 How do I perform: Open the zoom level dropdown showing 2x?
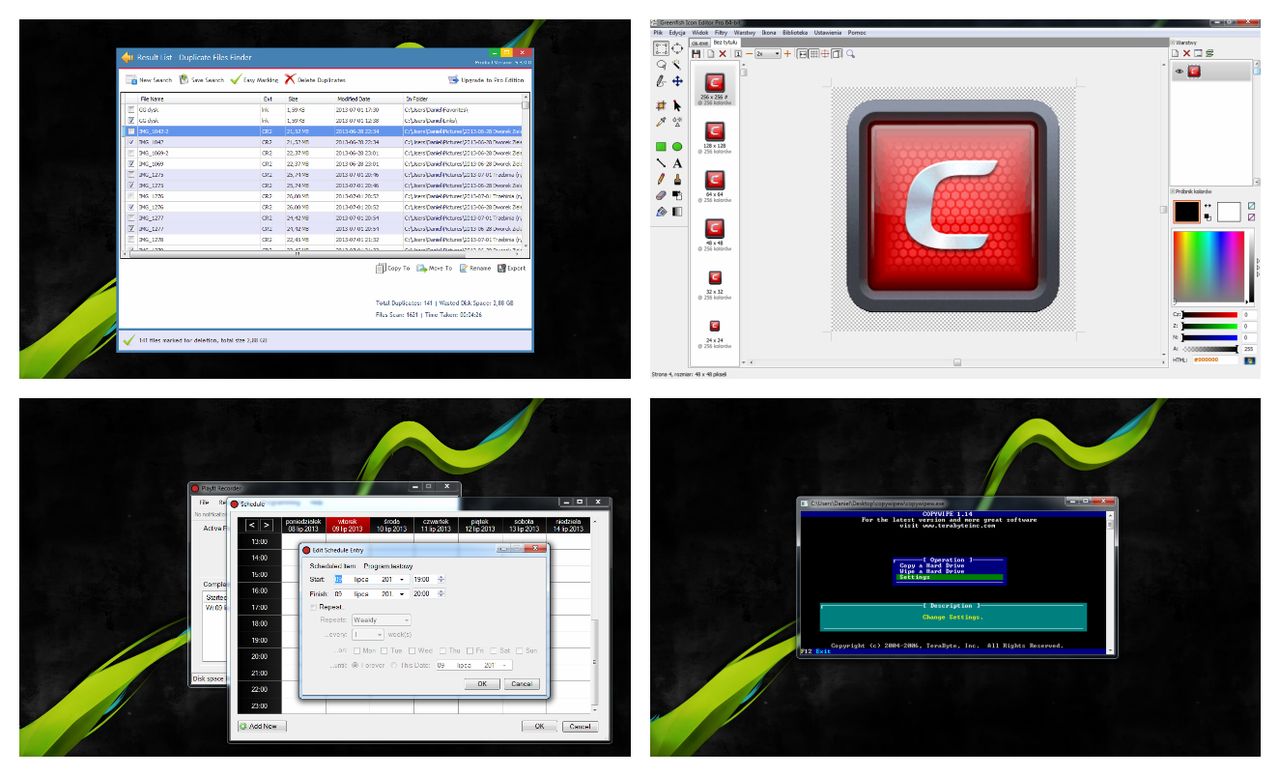(768, 54)
